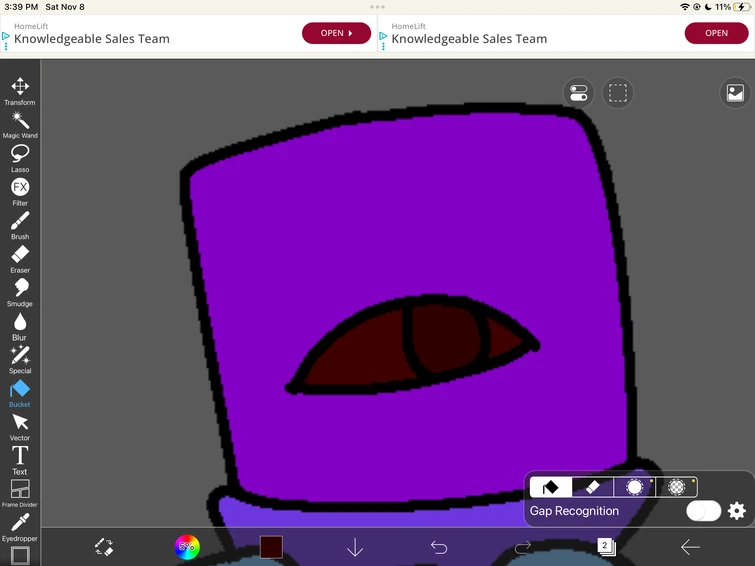Tap the three-dot multitasking indicator
Viewport: 755px width, 566px height.
click(378, 7)
